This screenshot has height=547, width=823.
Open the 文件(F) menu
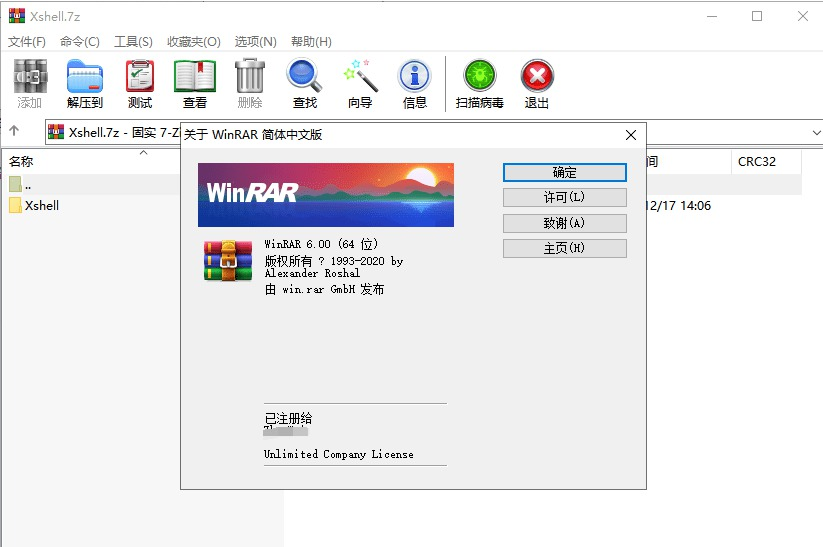[27, 41]
